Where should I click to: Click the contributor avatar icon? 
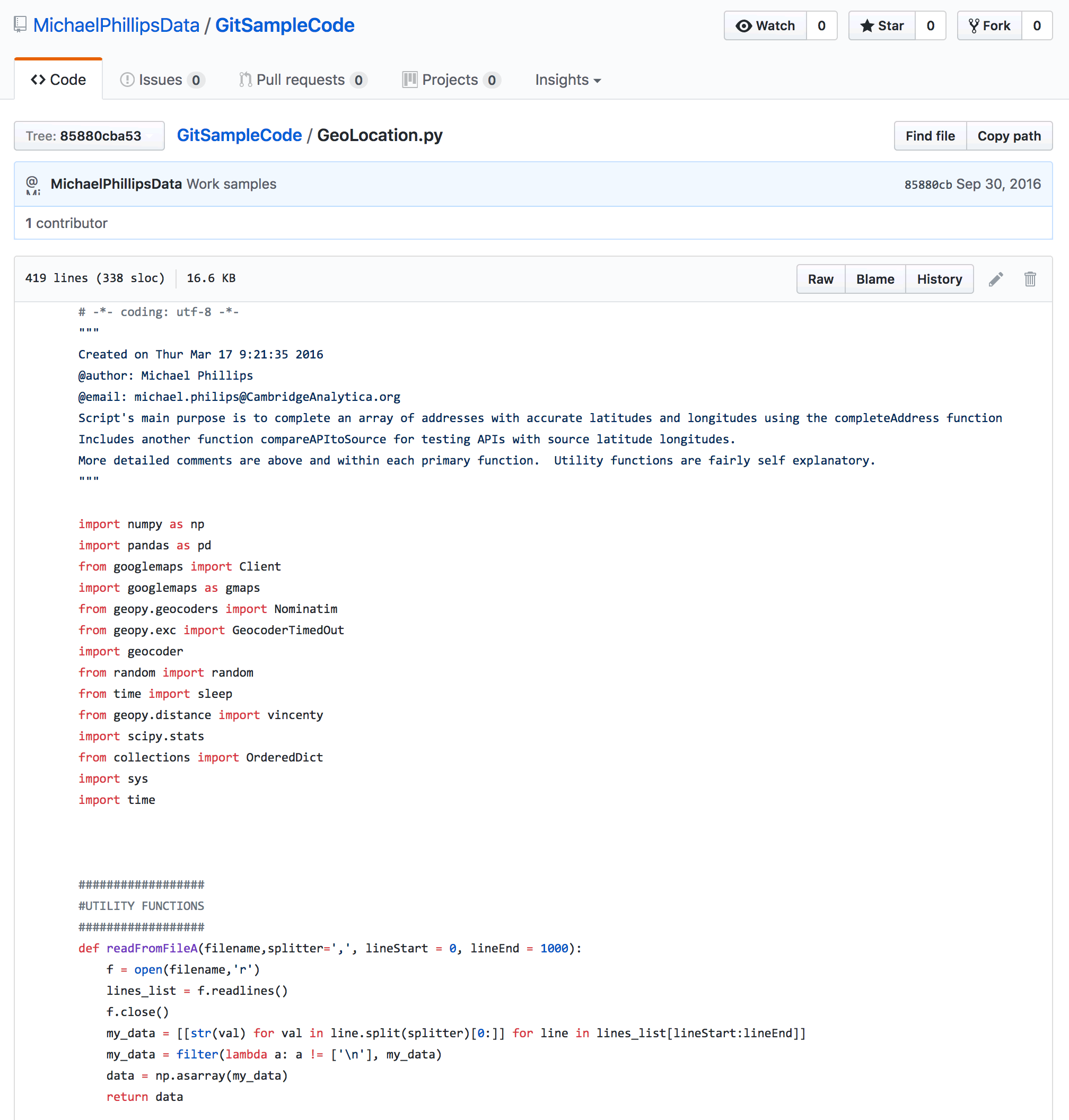coord(33,184)
